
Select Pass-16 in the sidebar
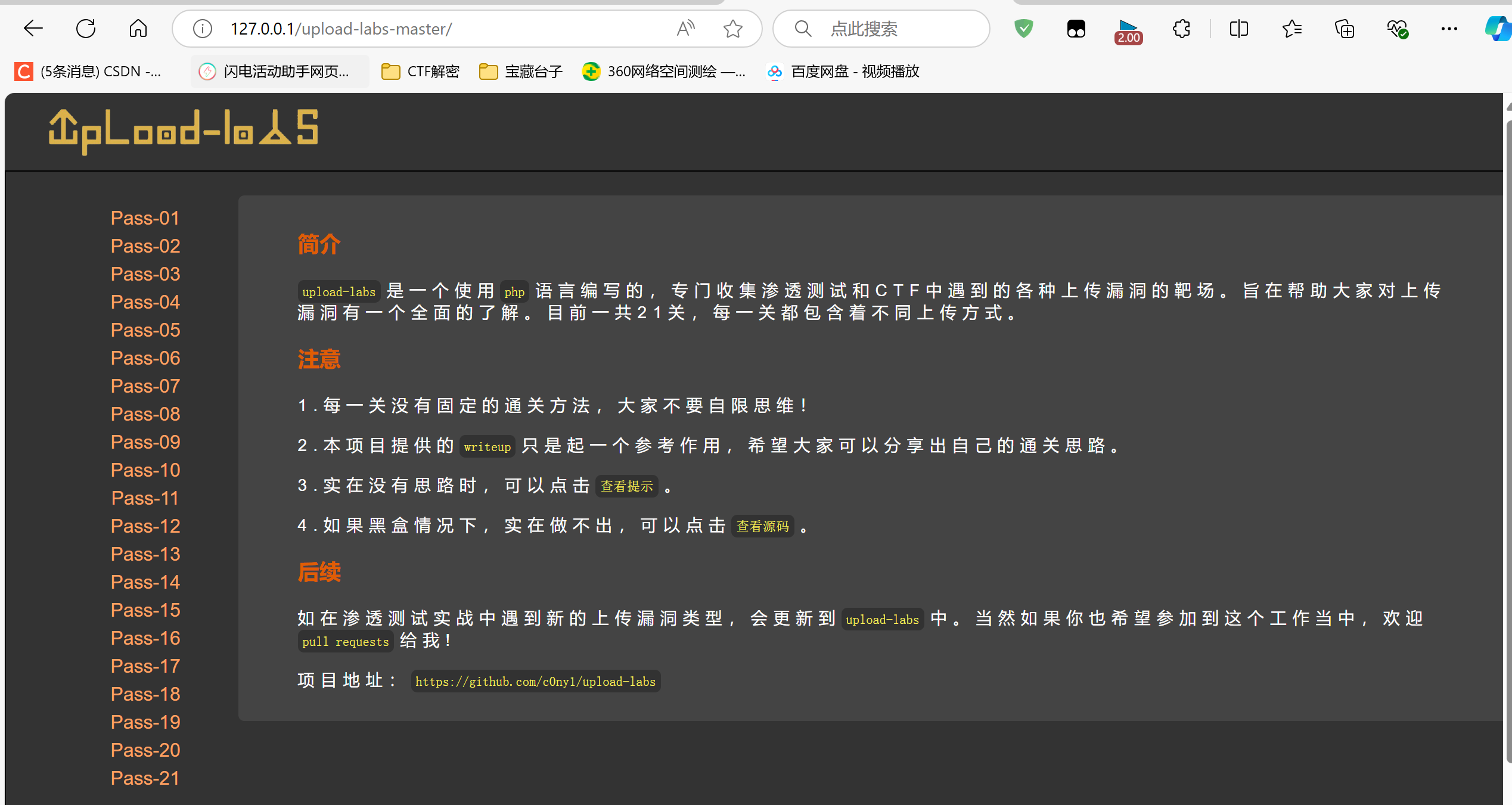145,638
